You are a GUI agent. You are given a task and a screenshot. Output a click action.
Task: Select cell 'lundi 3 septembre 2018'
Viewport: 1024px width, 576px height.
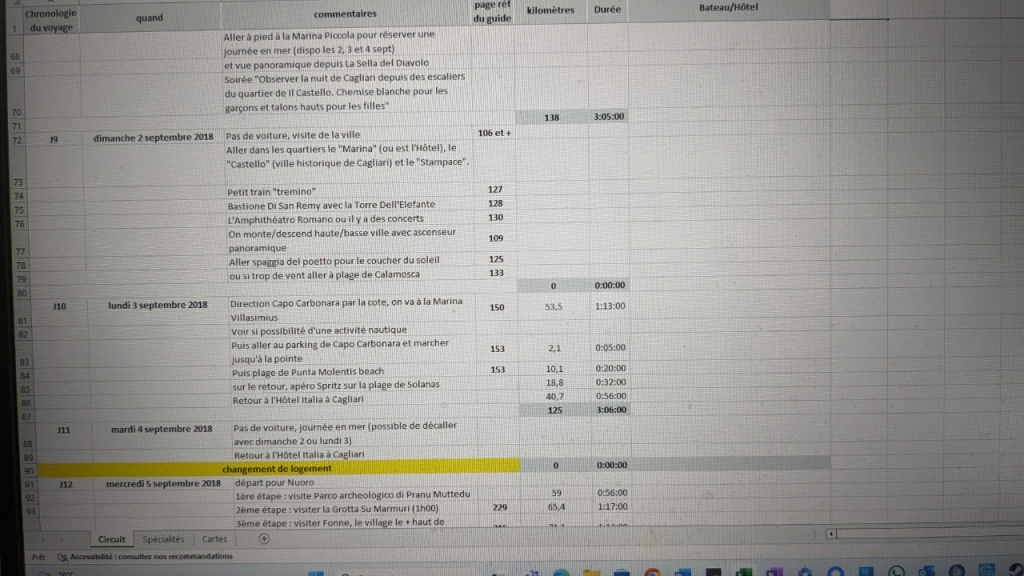click(x=157, y=305)
